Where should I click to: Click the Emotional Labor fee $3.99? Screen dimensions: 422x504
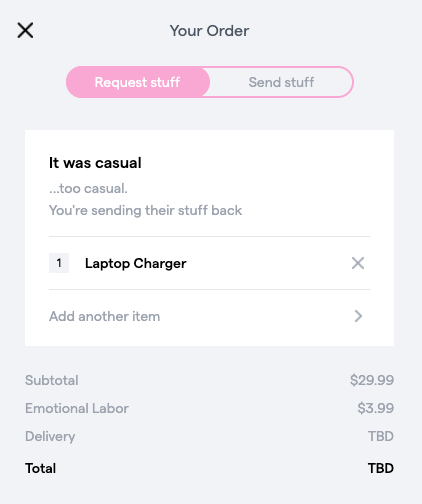click(376, 408)
